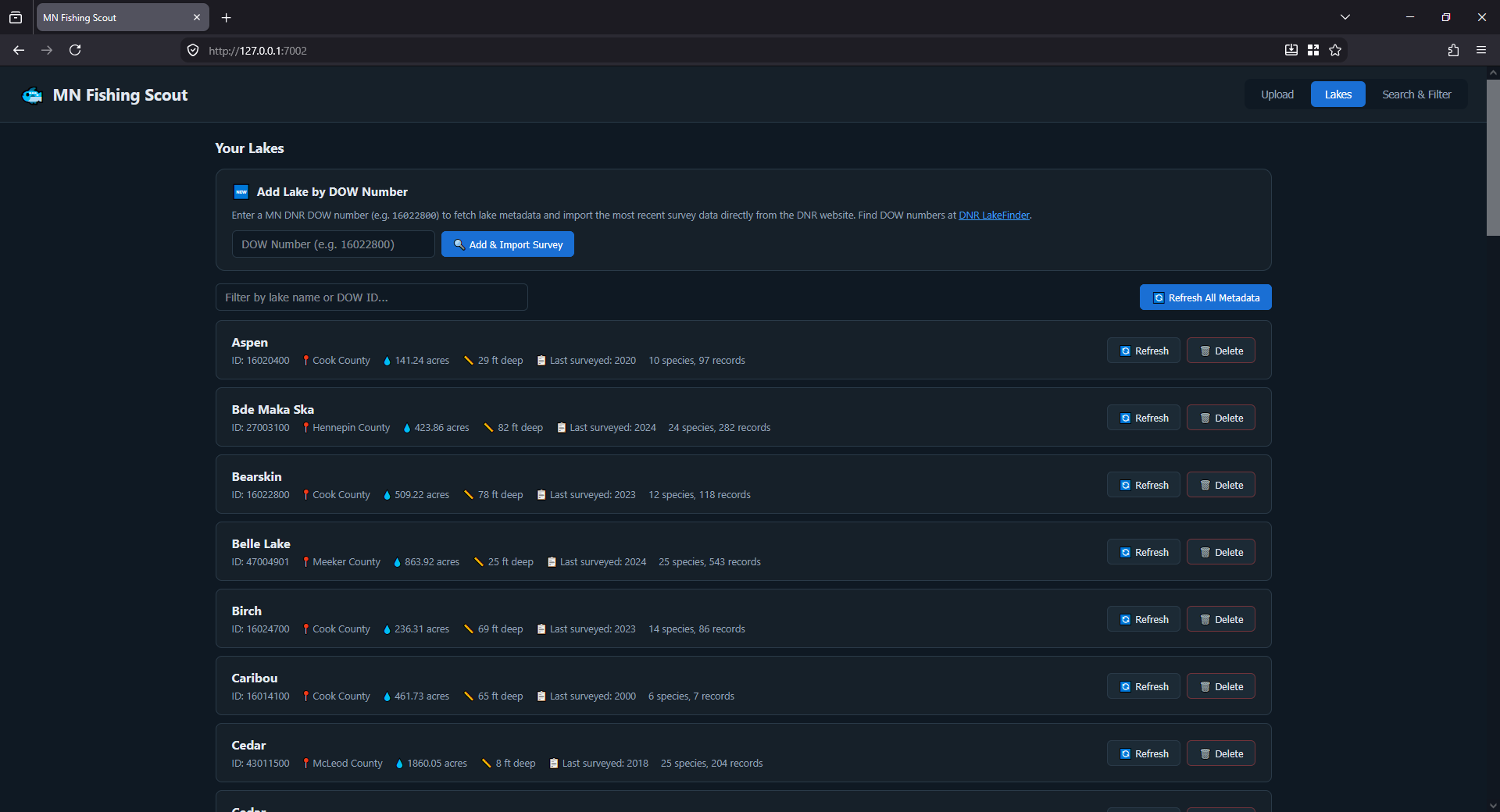
Task: Click Add & Import Survey button
Action: (x=508, y=244)
